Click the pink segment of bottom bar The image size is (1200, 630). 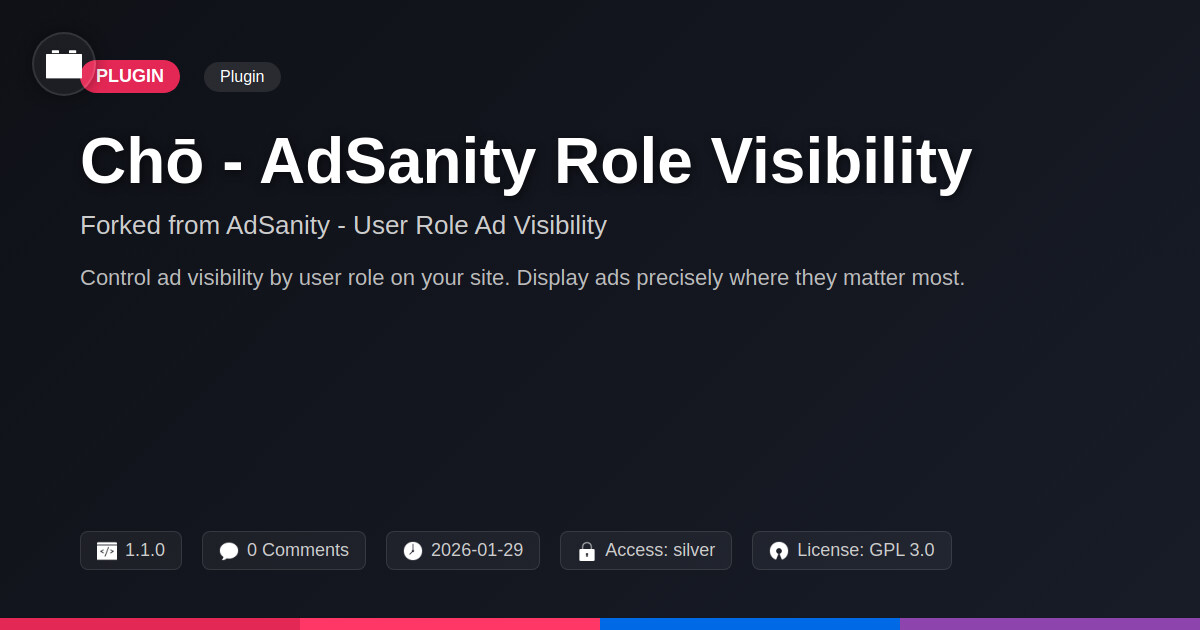click(x=450, y=623)
